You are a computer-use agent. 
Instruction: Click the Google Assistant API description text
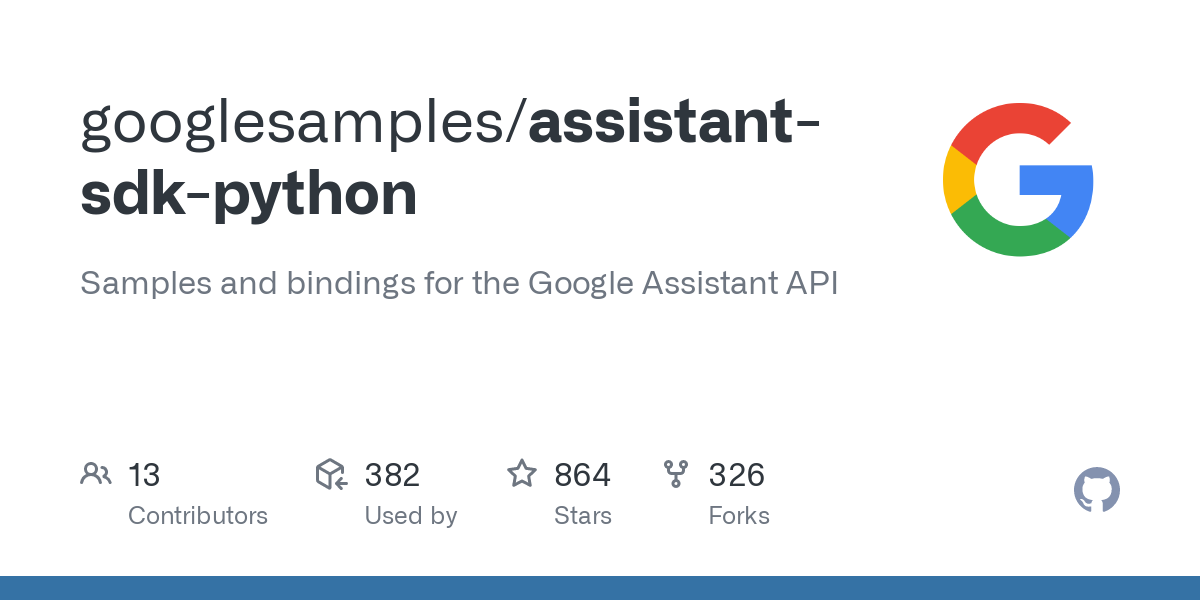[x=458, y=283]
